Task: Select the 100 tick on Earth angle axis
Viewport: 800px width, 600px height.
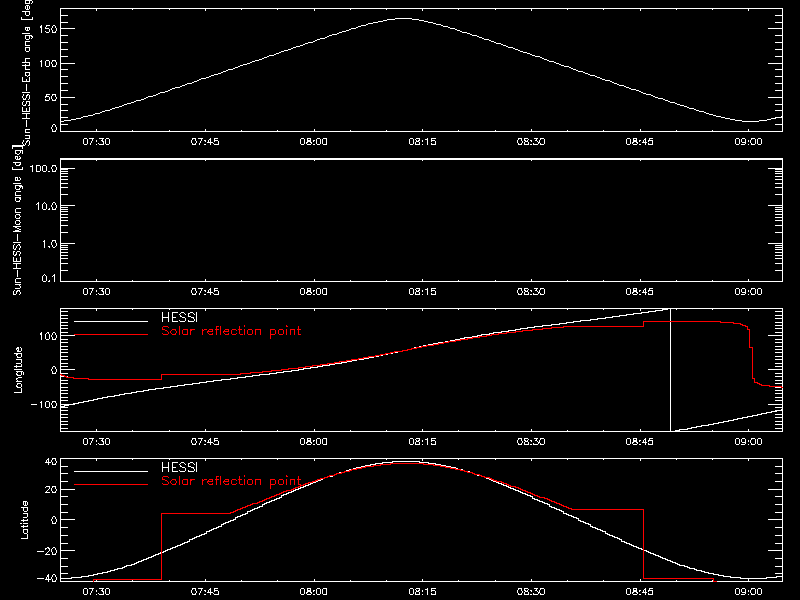Action: [x=47, y=64]
